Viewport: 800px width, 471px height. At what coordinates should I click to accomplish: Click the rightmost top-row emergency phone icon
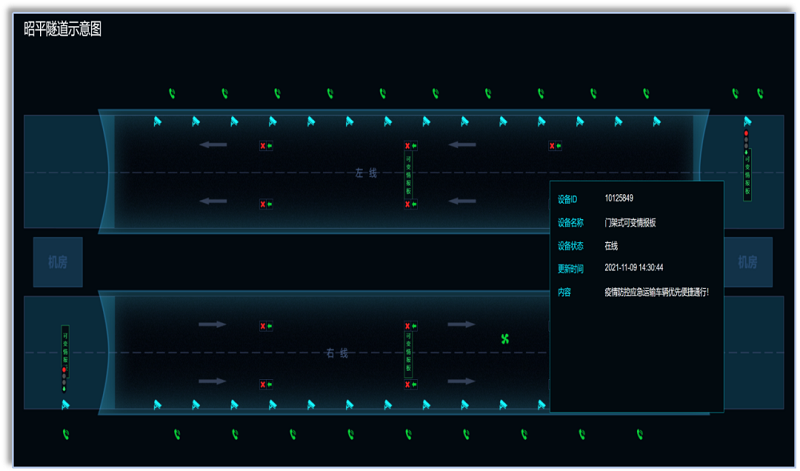(760, 94)
